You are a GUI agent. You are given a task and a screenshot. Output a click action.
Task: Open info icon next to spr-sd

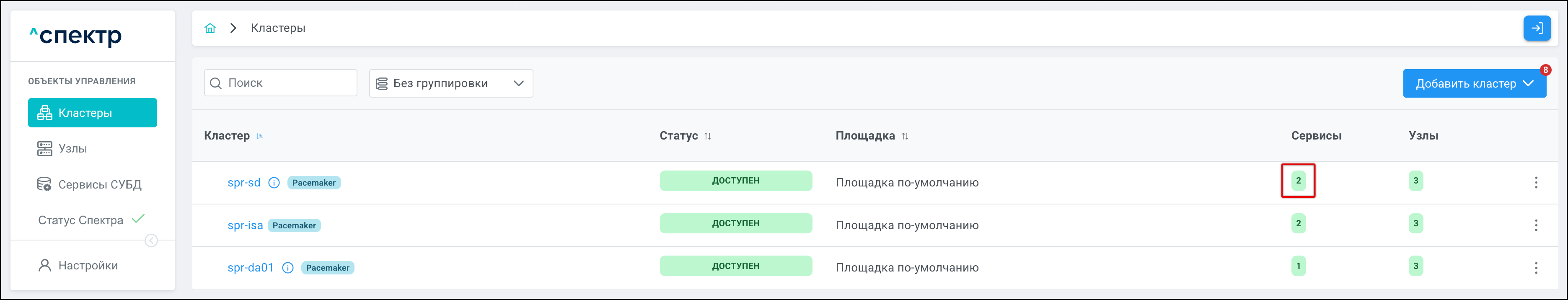274,183
